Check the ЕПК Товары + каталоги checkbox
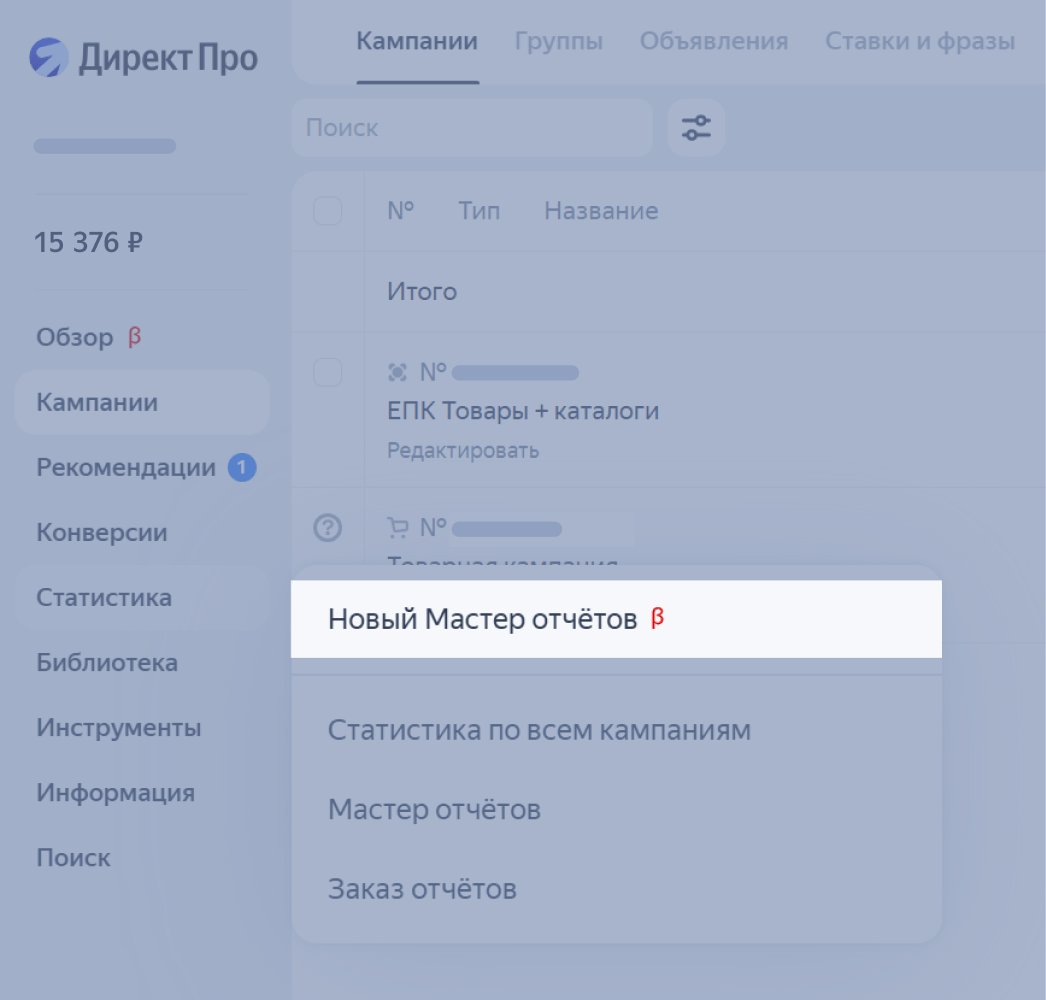The image size is (1046, 1000). click(x=328, y=373)
